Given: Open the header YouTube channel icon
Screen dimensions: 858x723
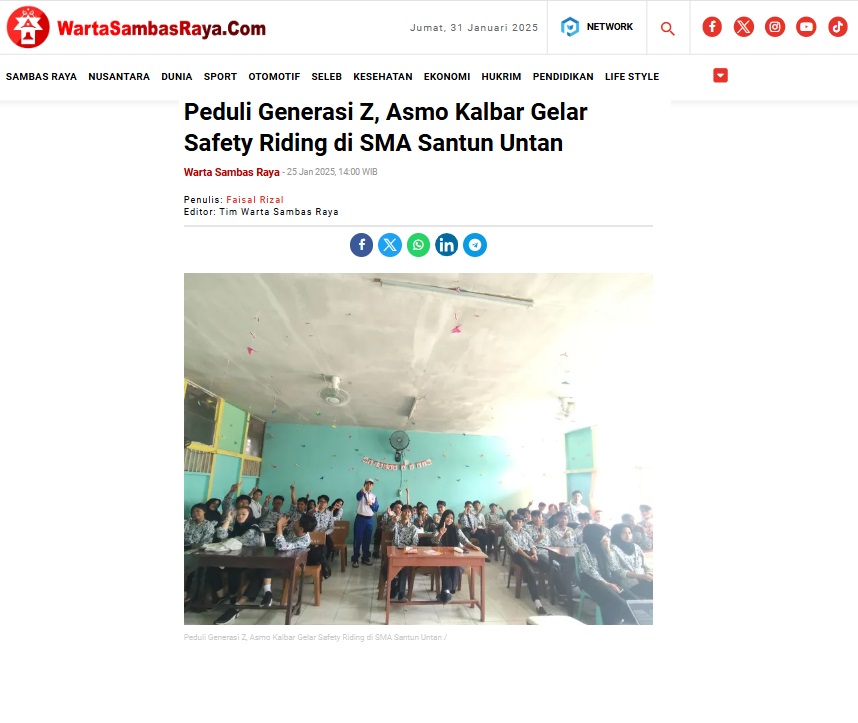Looking at the screenshot, I should tap(806, 27).
